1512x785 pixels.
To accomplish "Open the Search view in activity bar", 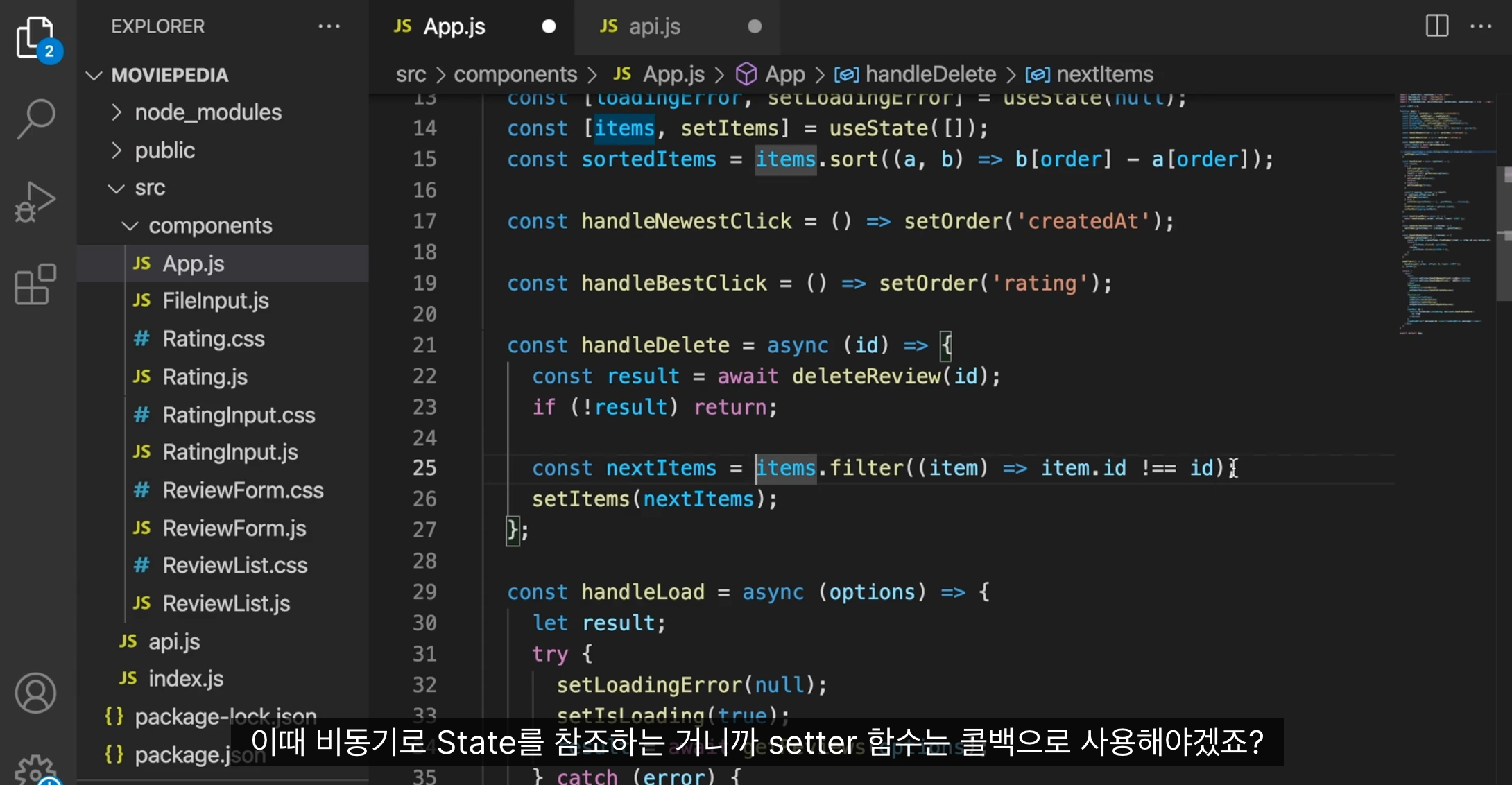I will point(36,119).
